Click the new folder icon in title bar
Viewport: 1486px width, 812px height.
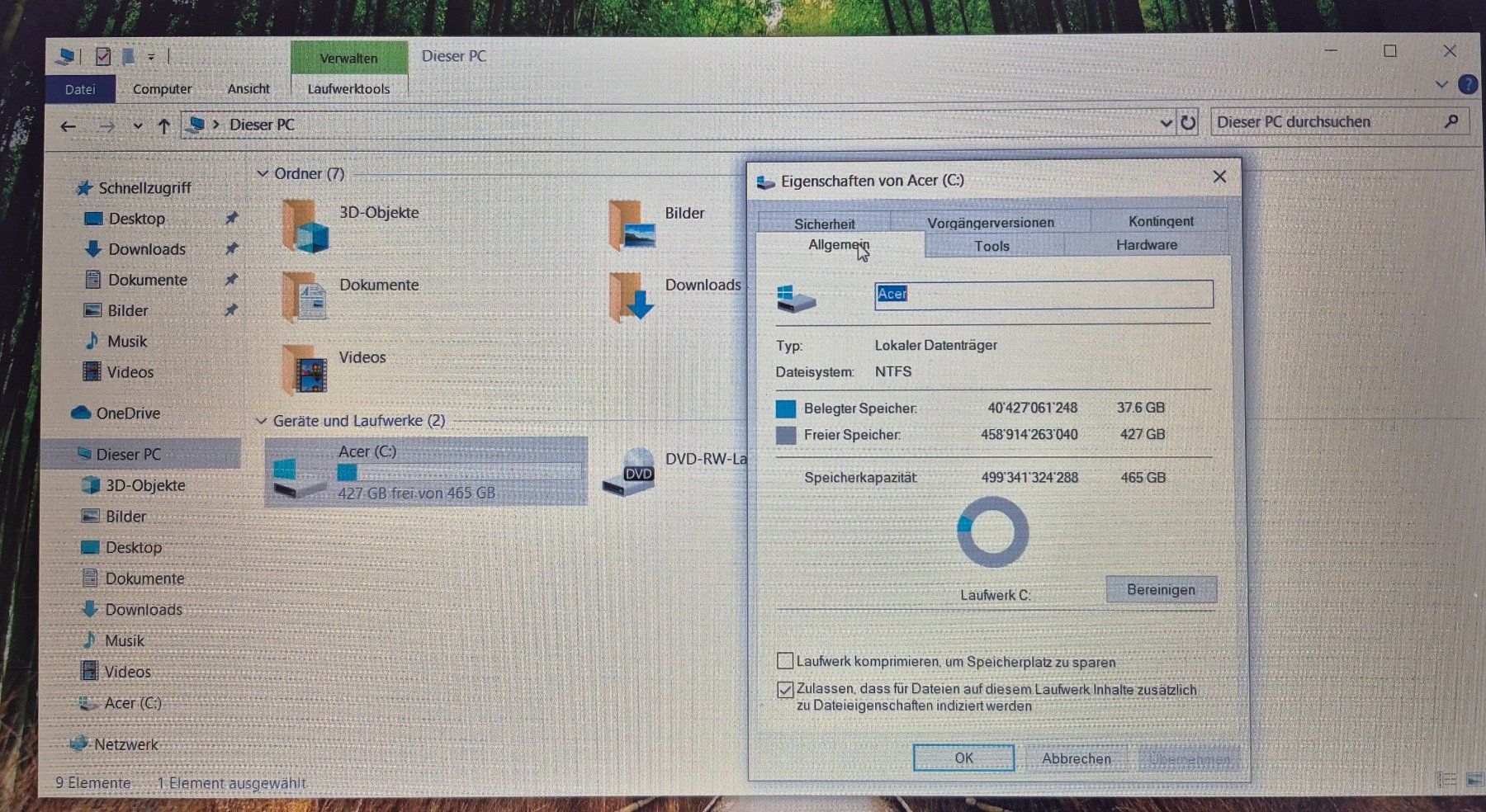128,56
